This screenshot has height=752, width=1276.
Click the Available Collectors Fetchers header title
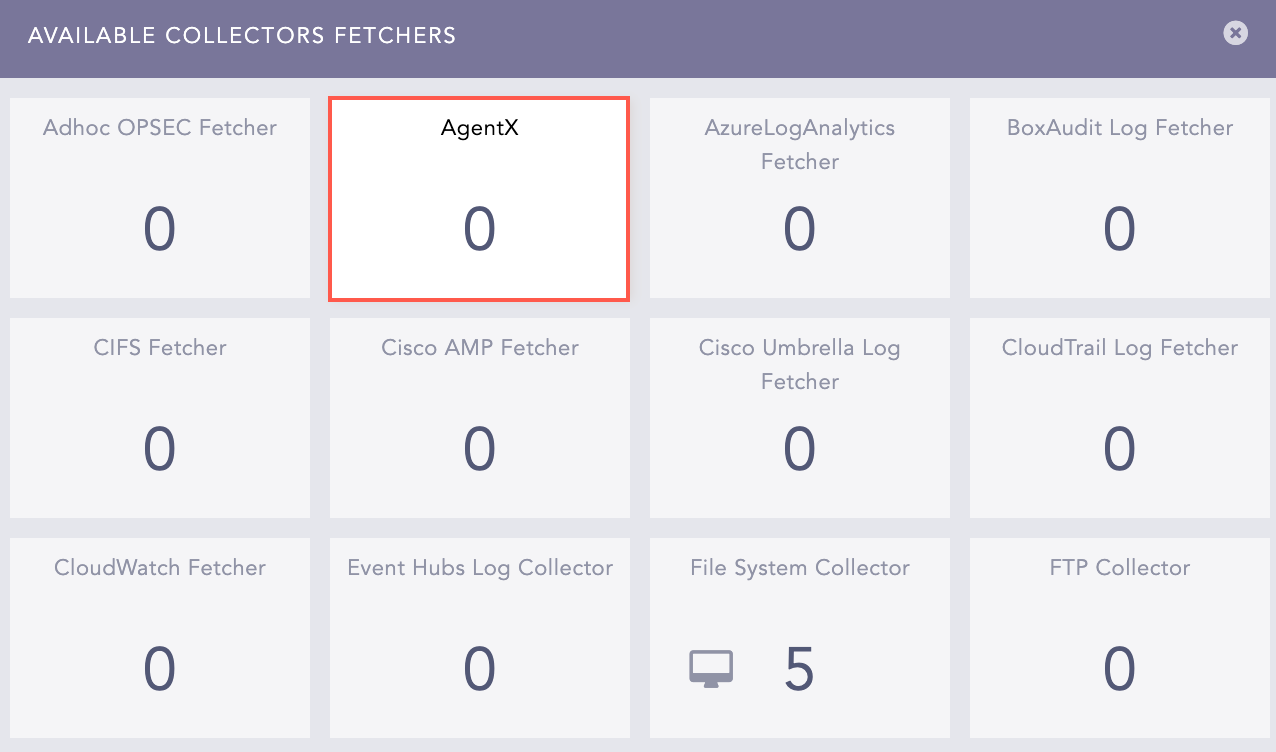pyautogui.click(x=242, y=37)
